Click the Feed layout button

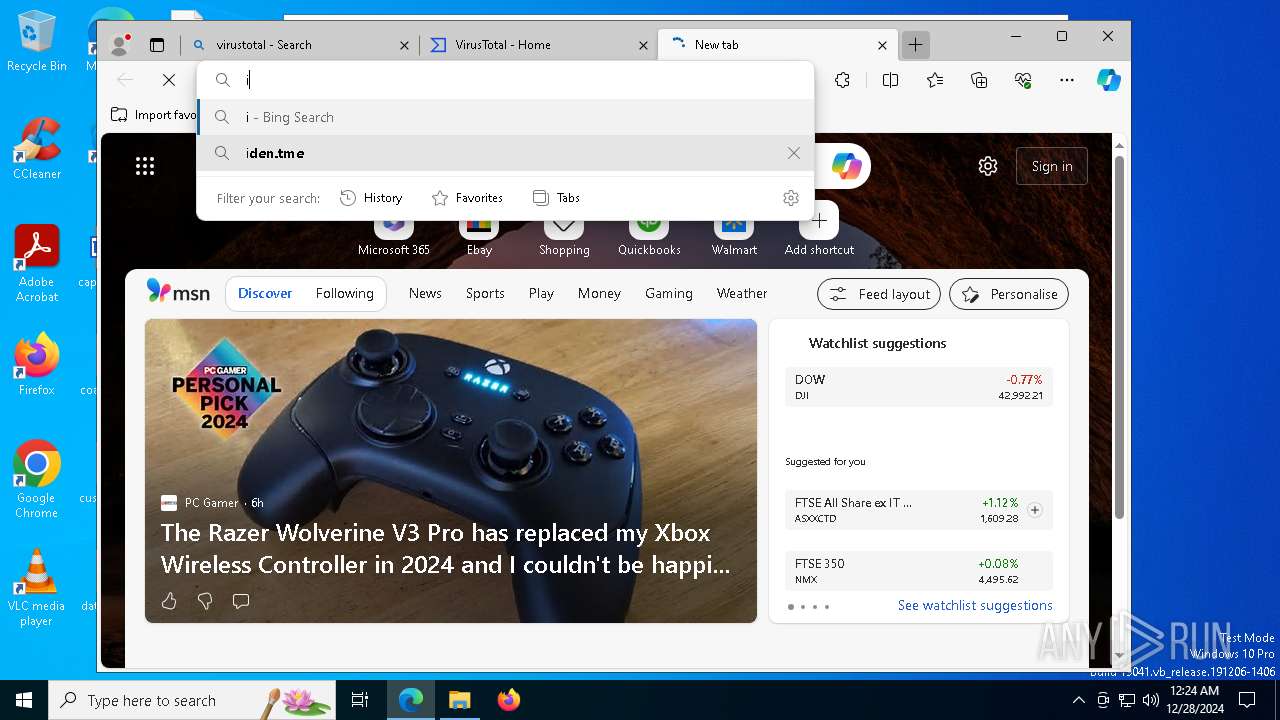tap(879, 294)
